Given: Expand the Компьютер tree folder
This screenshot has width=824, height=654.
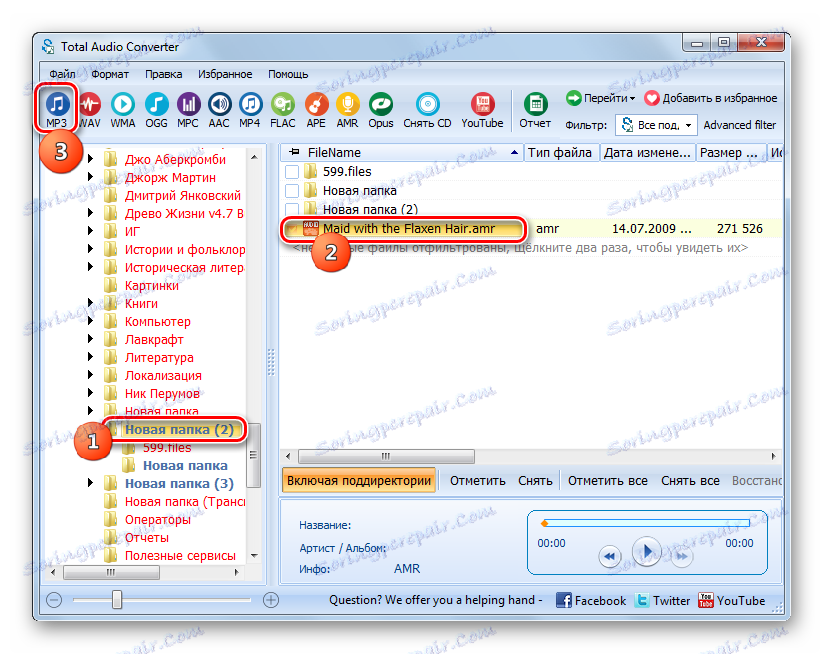Looking at the screenshot, I should coord(90,321).
